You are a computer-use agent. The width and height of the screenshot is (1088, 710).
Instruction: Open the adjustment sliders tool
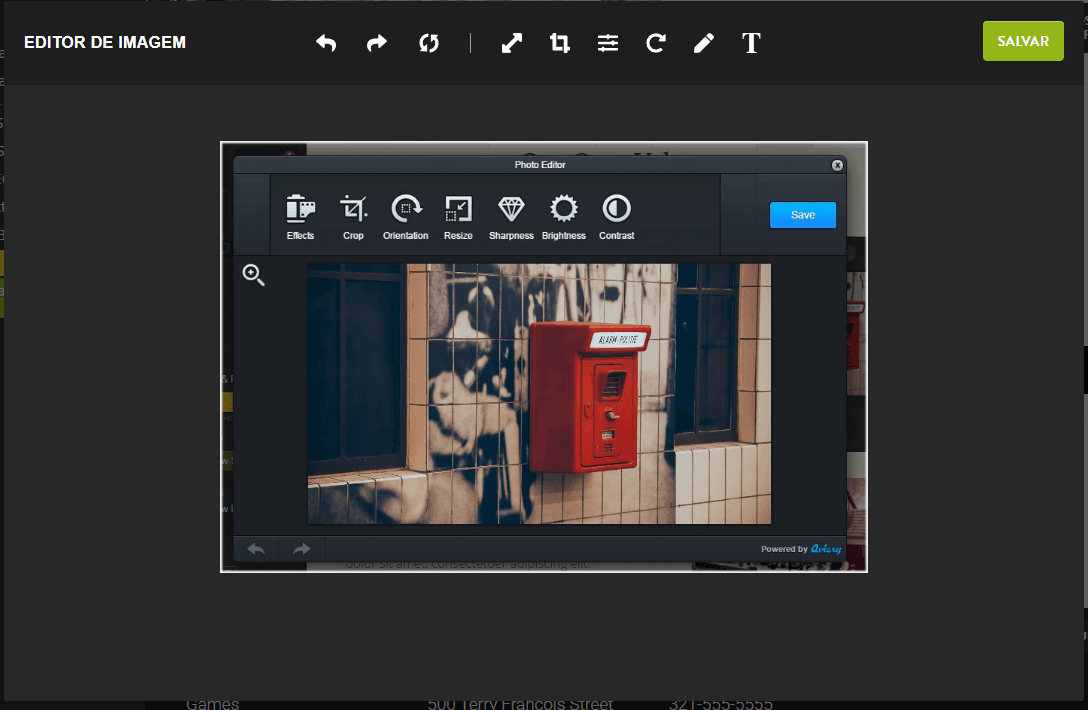click(608, 43)
